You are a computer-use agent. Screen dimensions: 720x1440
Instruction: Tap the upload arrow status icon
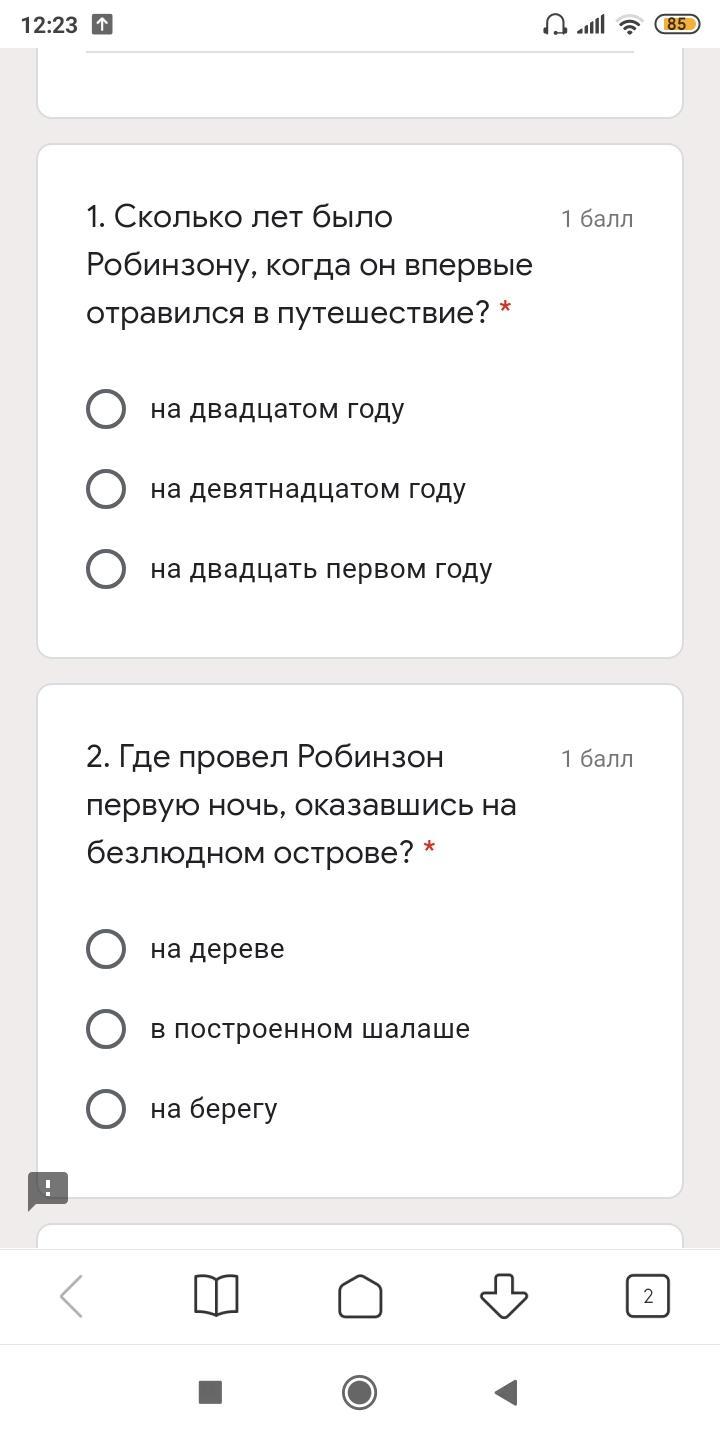[102, 25]
